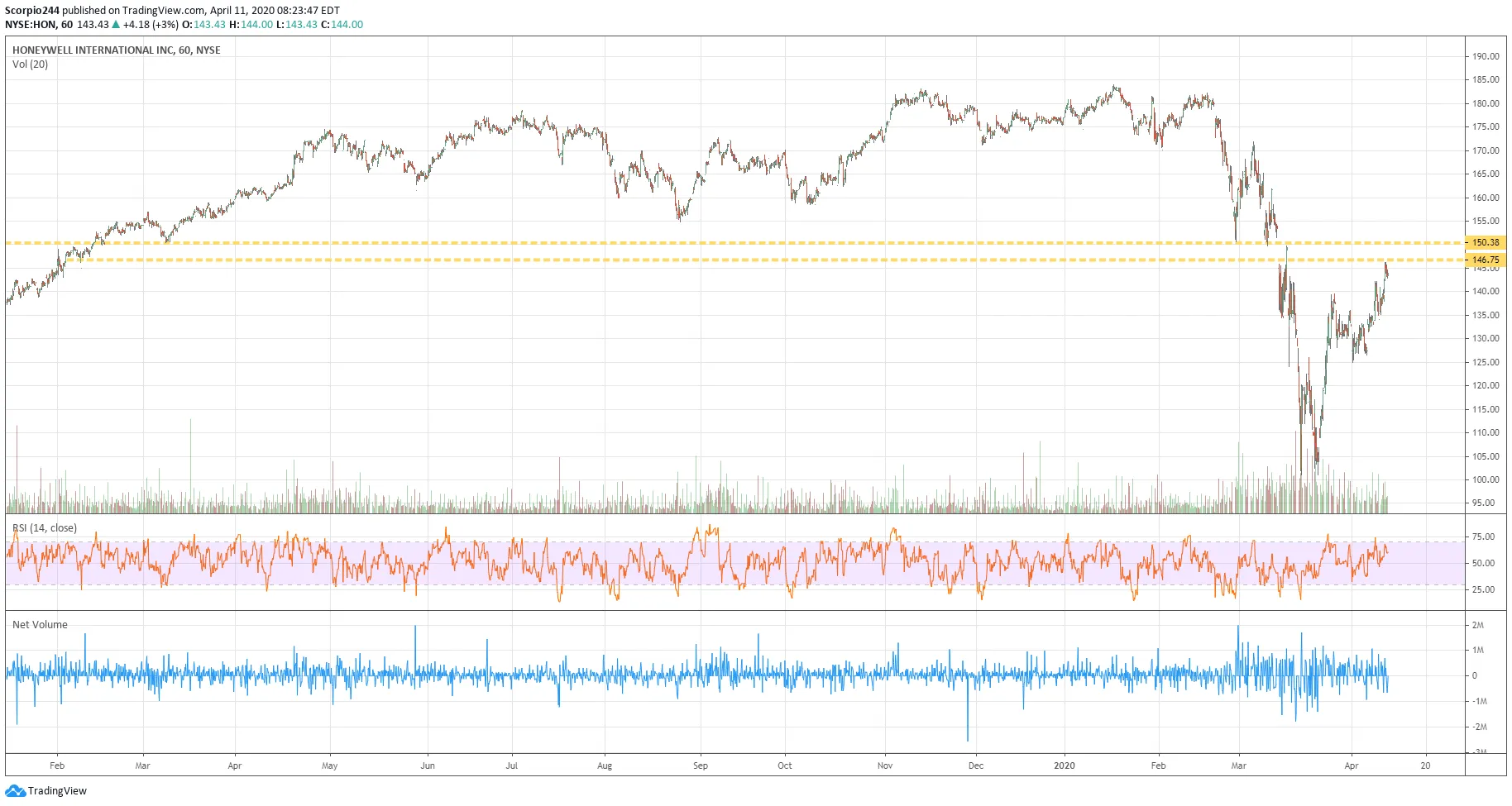Click the +4.18 (+3%) change value
Screen dimensions: 1512x806
[x=151, y=25]
